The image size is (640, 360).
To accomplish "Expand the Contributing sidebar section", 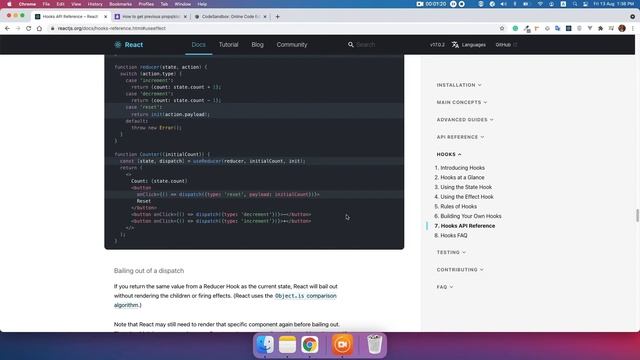I will coord(460,269).
